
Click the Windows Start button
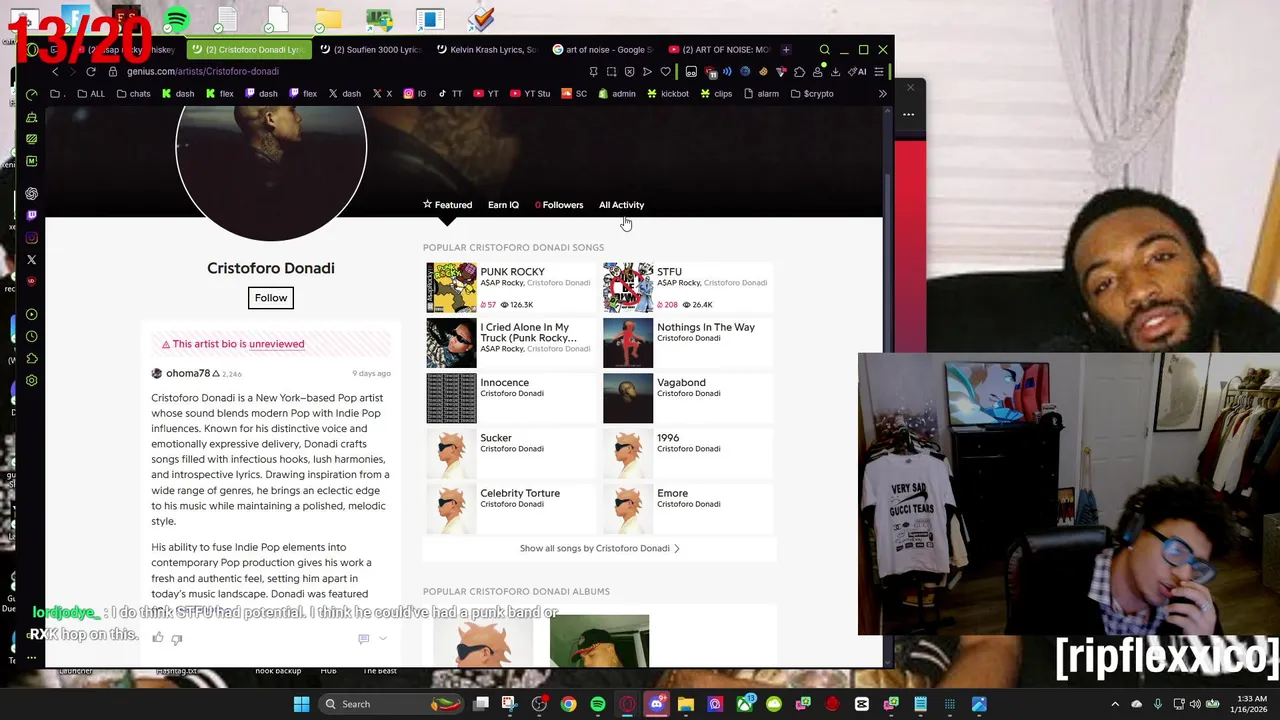301,704
